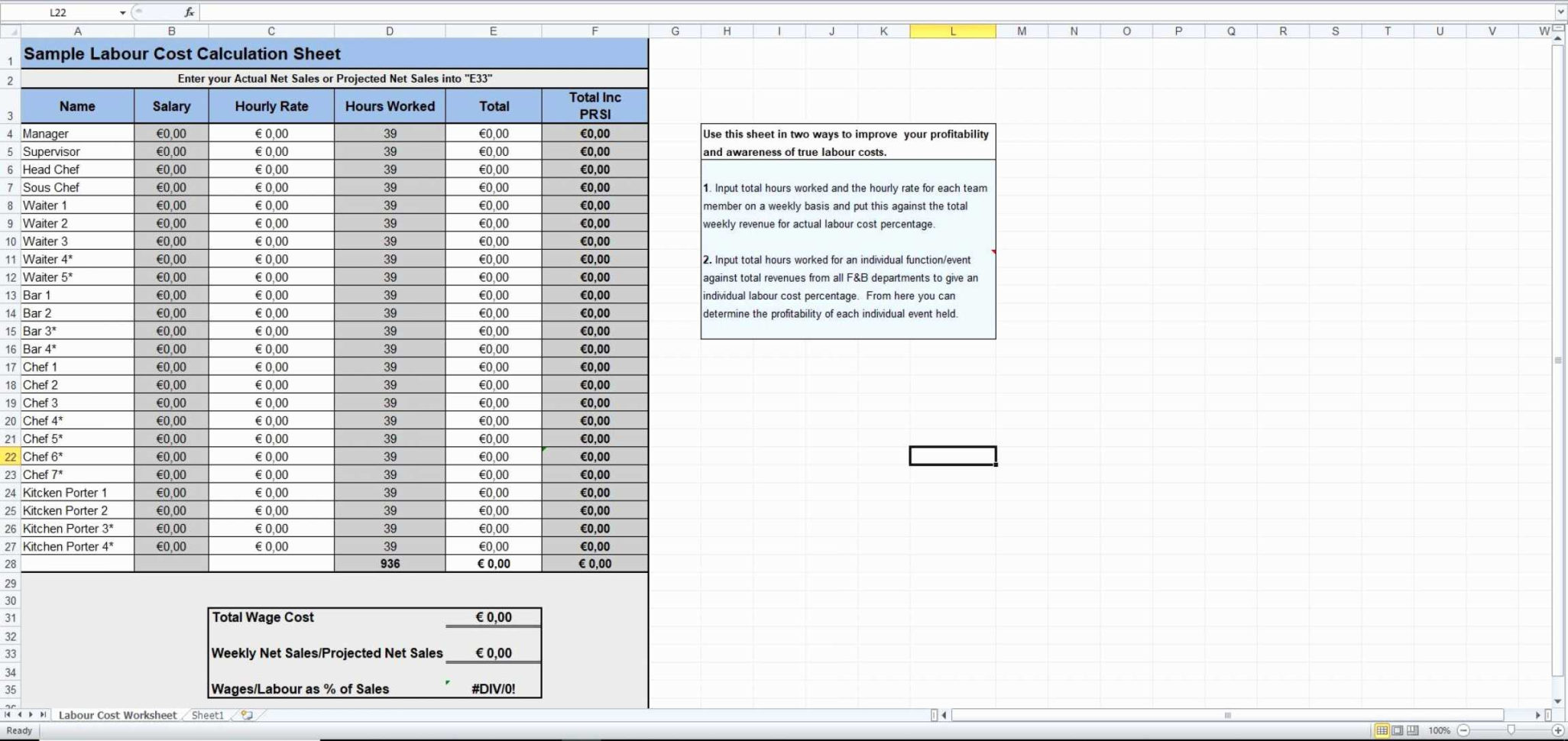This screenshot has height=741, width=1568.
Task: Switch to Sheet1 tab
Action: point(207,715)
